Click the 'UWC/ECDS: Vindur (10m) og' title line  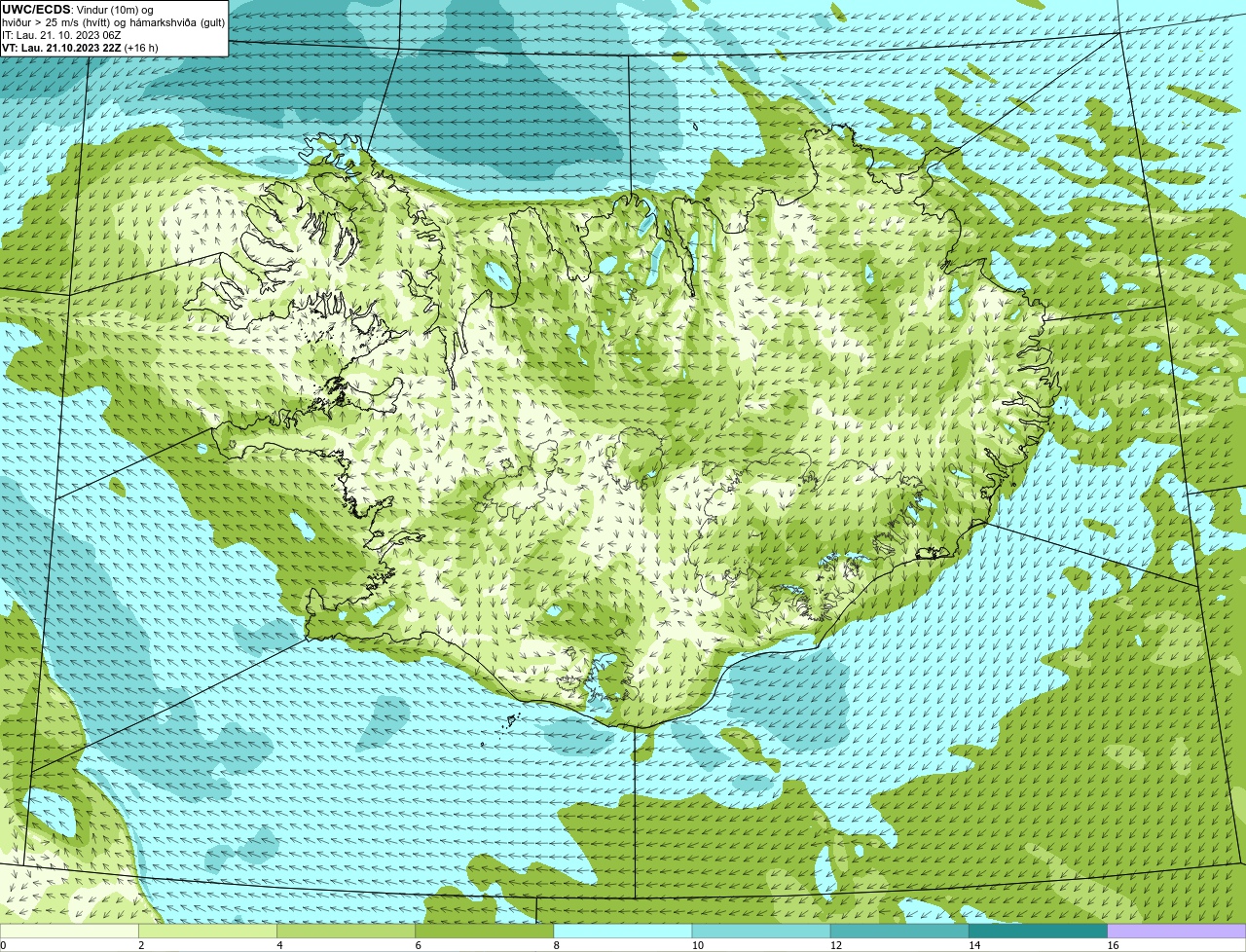[x=77, y=10]
